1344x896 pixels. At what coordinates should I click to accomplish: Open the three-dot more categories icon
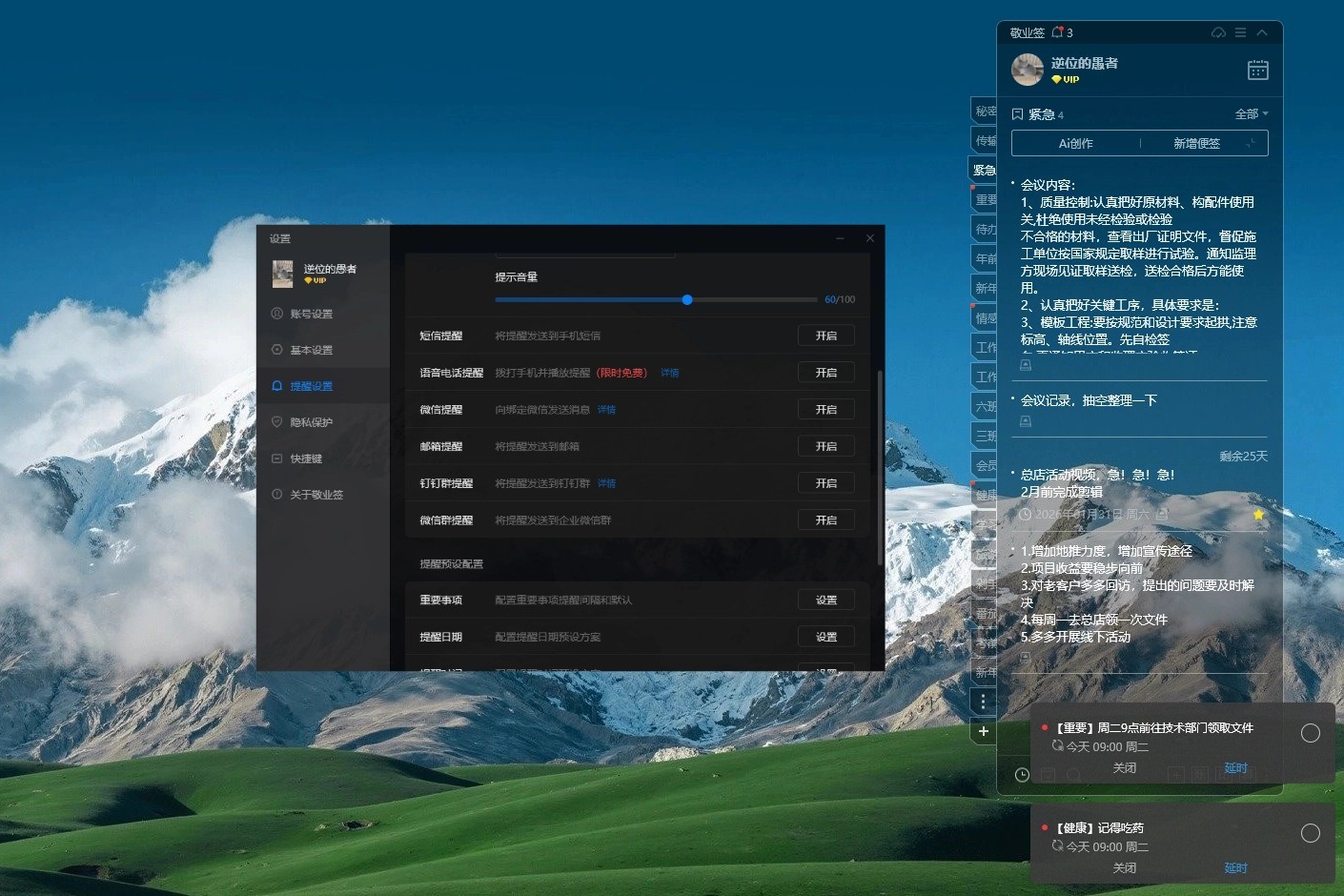point(984,702)
